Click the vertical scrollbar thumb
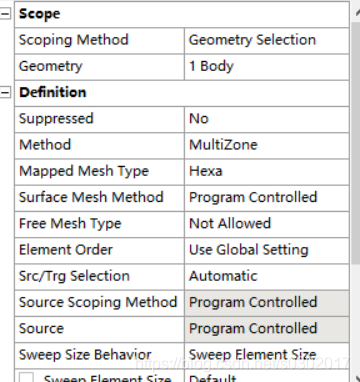 356,143
